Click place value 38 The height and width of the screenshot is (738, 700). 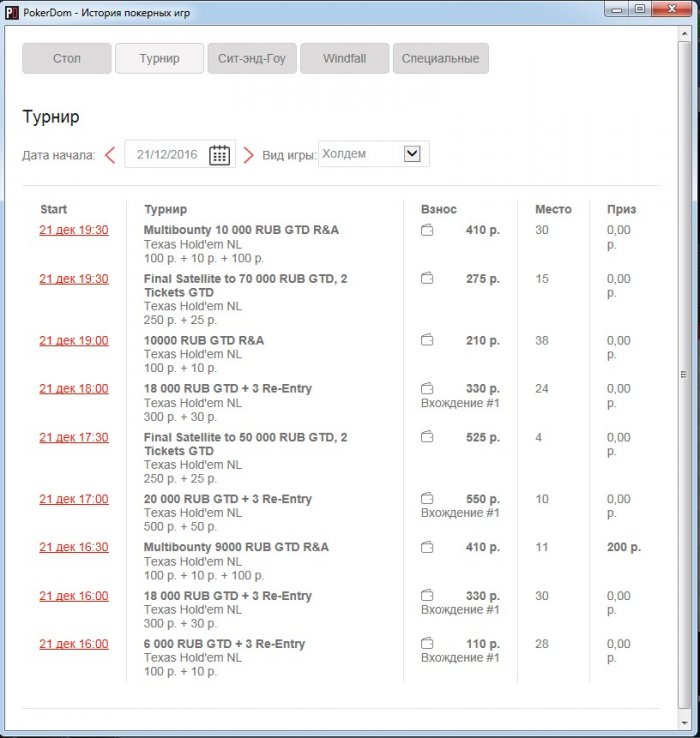pos(542,340)
